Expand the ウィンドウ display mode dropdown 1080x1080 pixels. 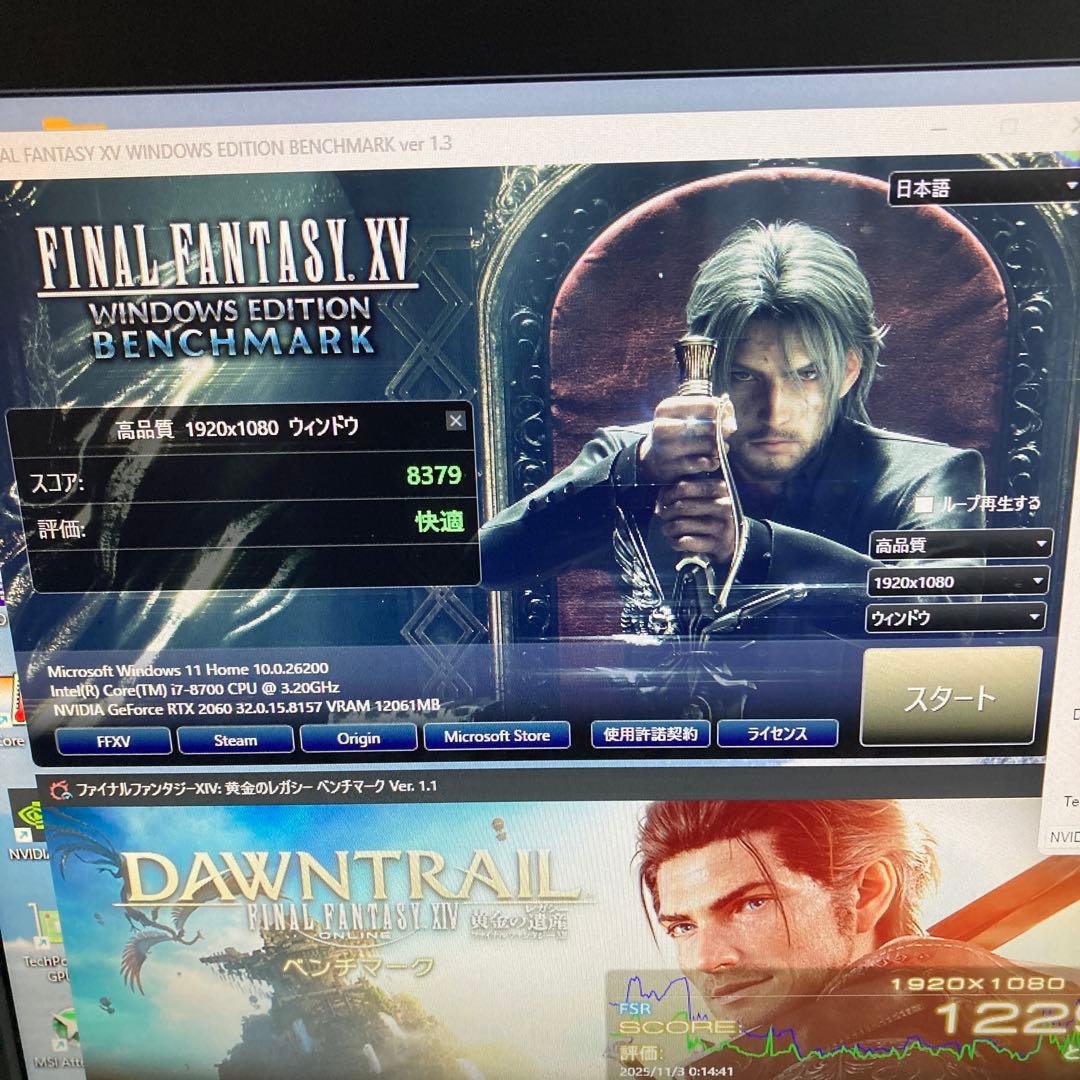click(955, 618)
